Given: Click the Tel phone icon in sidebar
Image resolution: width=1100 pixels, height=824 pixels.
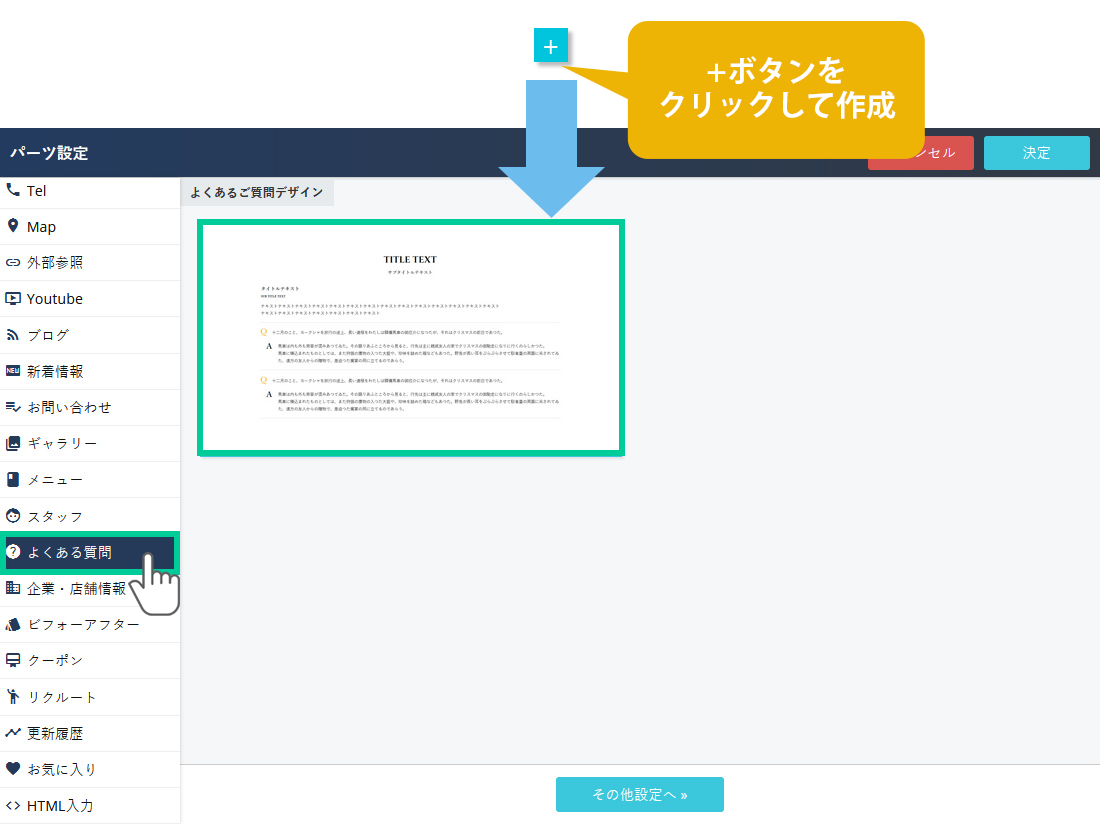Looking at the screenshot, I should point(13,190).
